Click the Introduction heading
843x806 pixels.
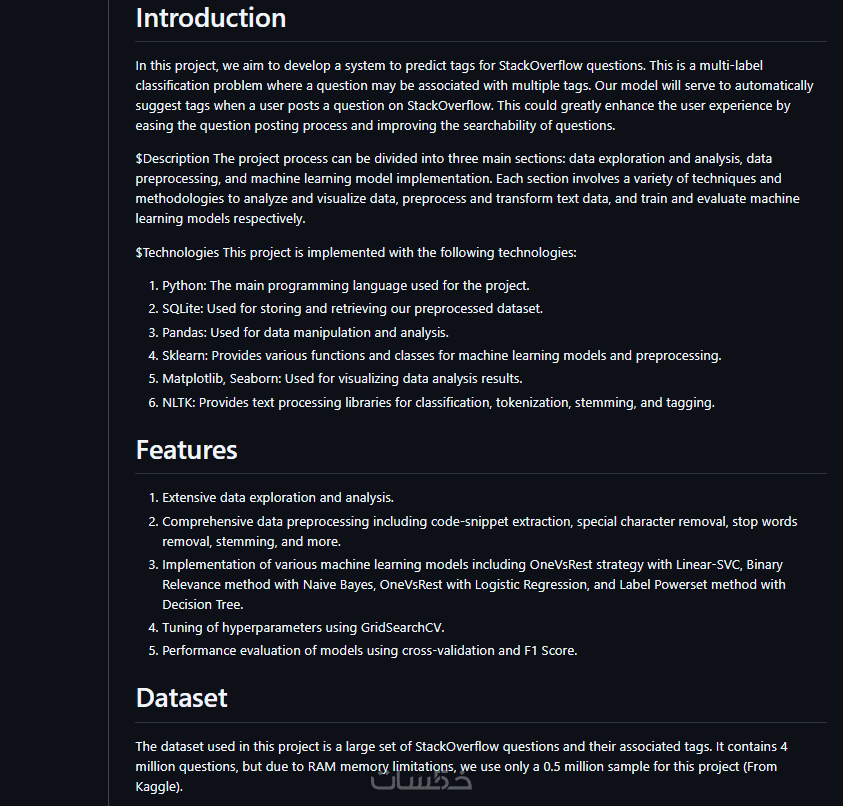[x=211, y=18]
